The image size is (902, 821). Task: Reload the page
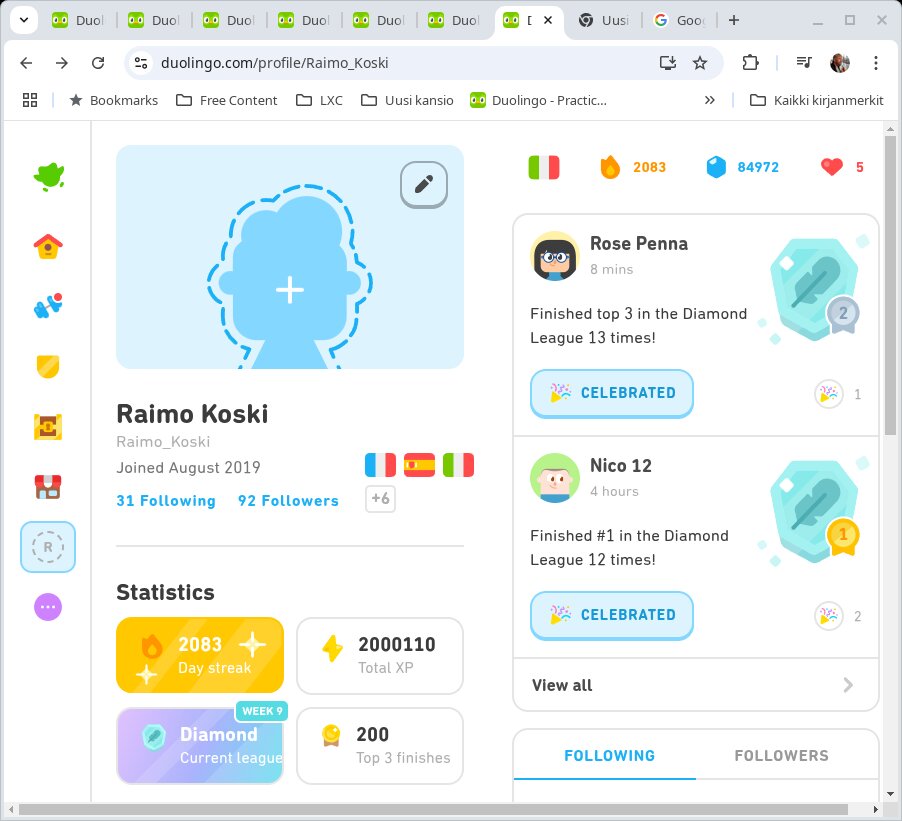[x=98, y=63]
